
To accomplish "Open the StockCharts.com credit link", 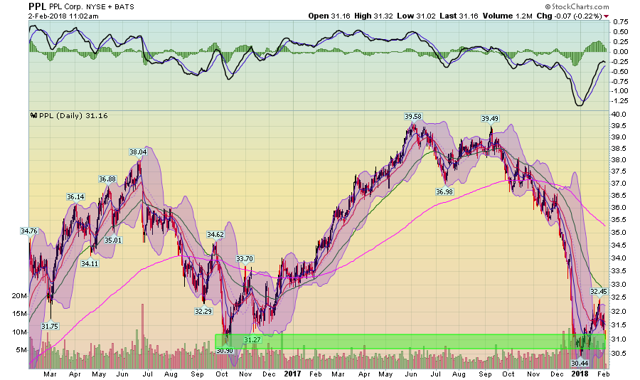I will (x=577, y=7).
